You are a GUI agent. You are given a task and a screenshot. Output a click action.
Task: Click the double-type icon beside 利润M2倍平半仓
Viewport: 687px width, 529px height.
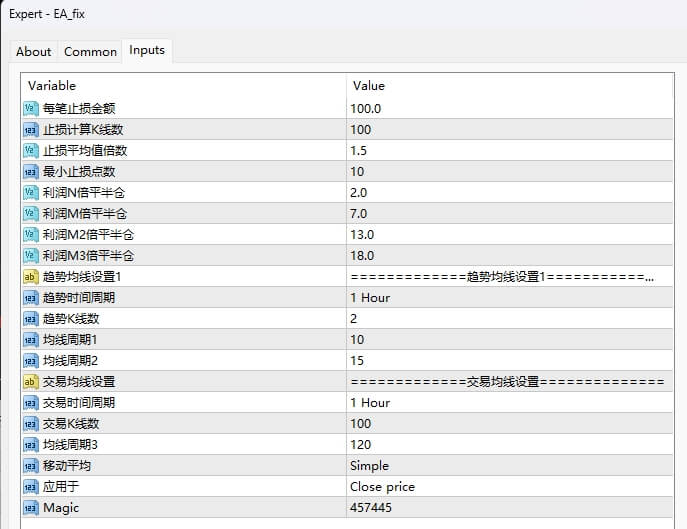31,235
